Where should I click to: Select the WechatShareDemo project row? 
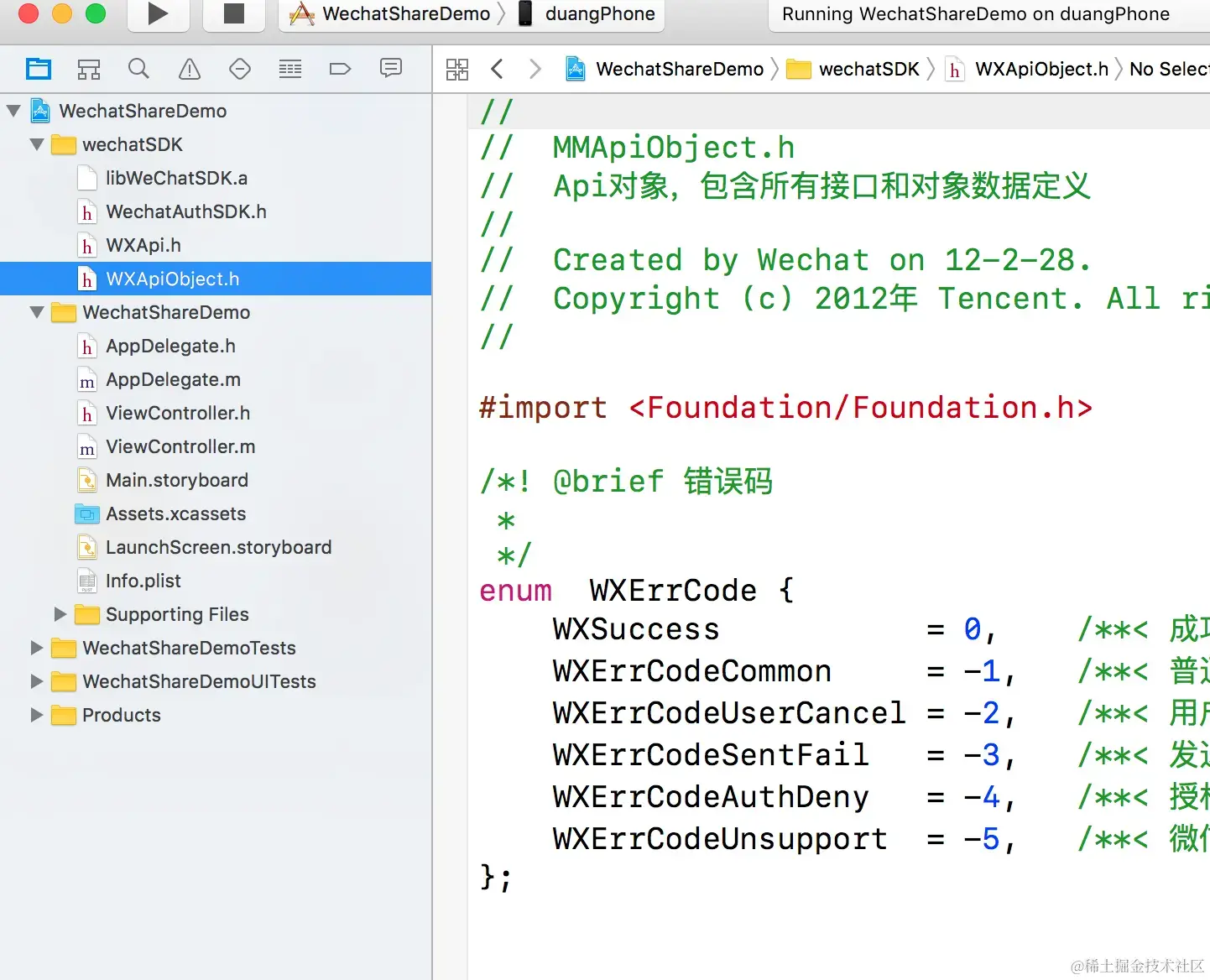point(216,111)
